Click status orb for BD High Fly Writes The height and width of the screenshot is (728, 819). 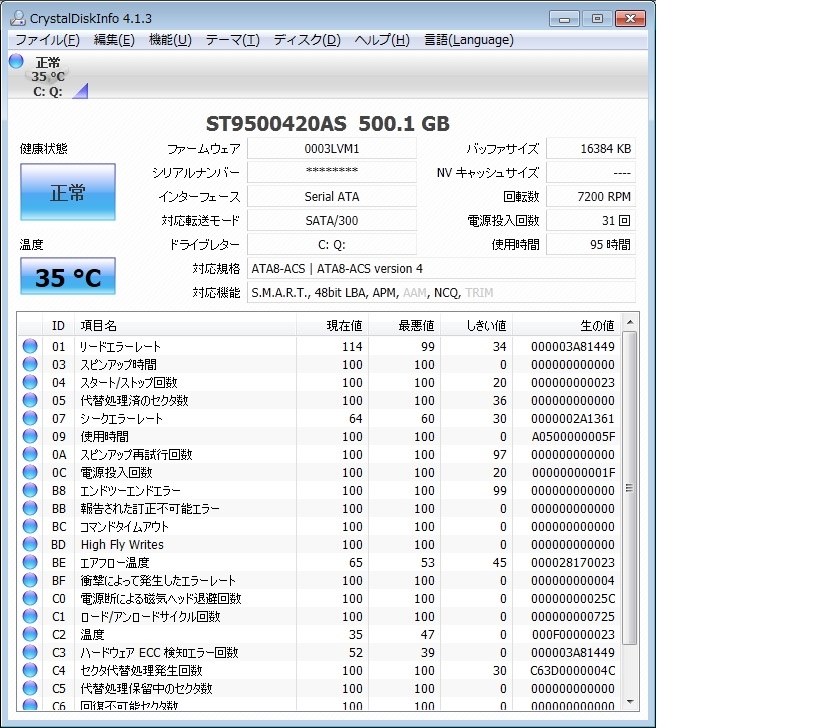(x=30, y=544)
